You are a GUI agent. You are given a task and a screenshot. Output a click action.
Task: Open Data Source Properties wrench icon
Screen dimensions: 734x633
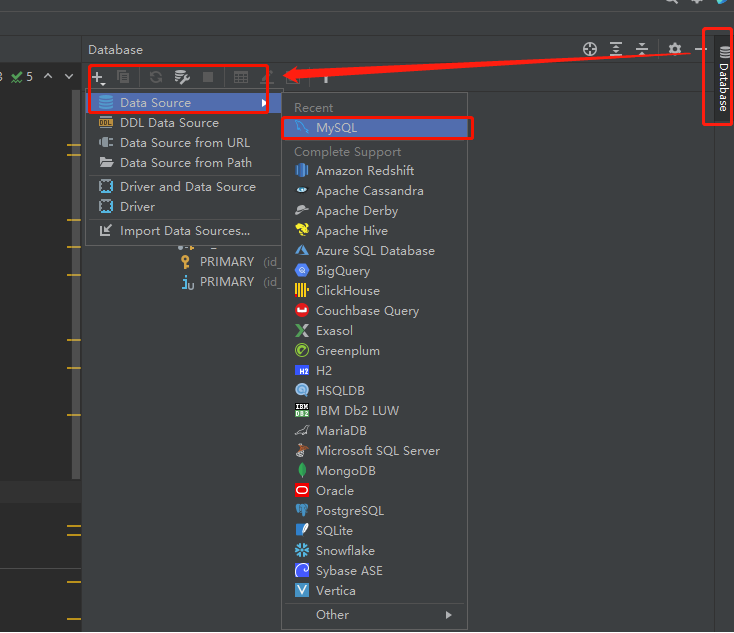(182, 77)
